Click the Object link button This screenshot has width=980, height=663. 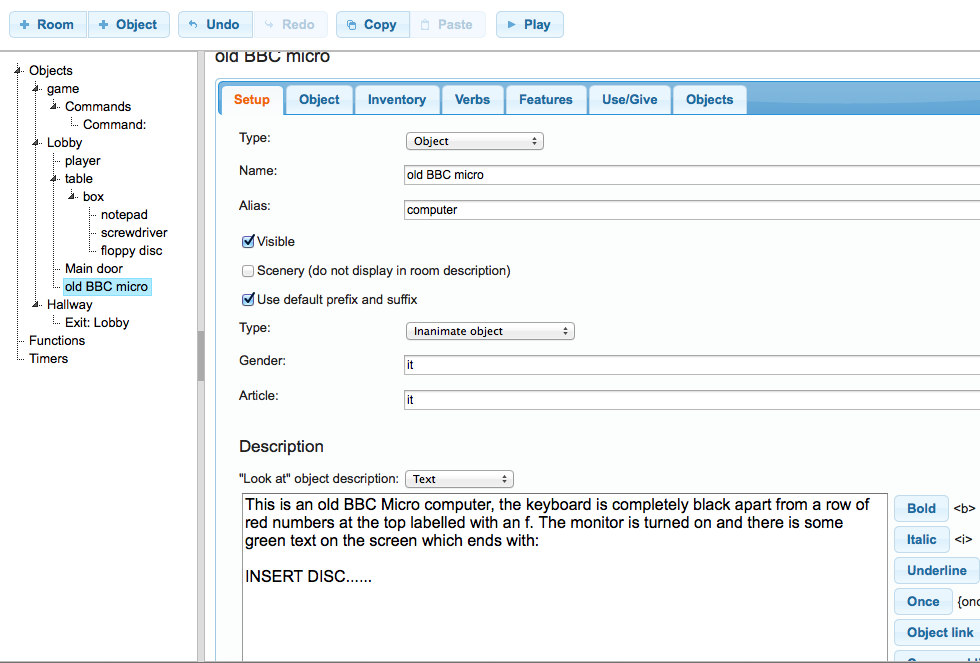point(939,632)
